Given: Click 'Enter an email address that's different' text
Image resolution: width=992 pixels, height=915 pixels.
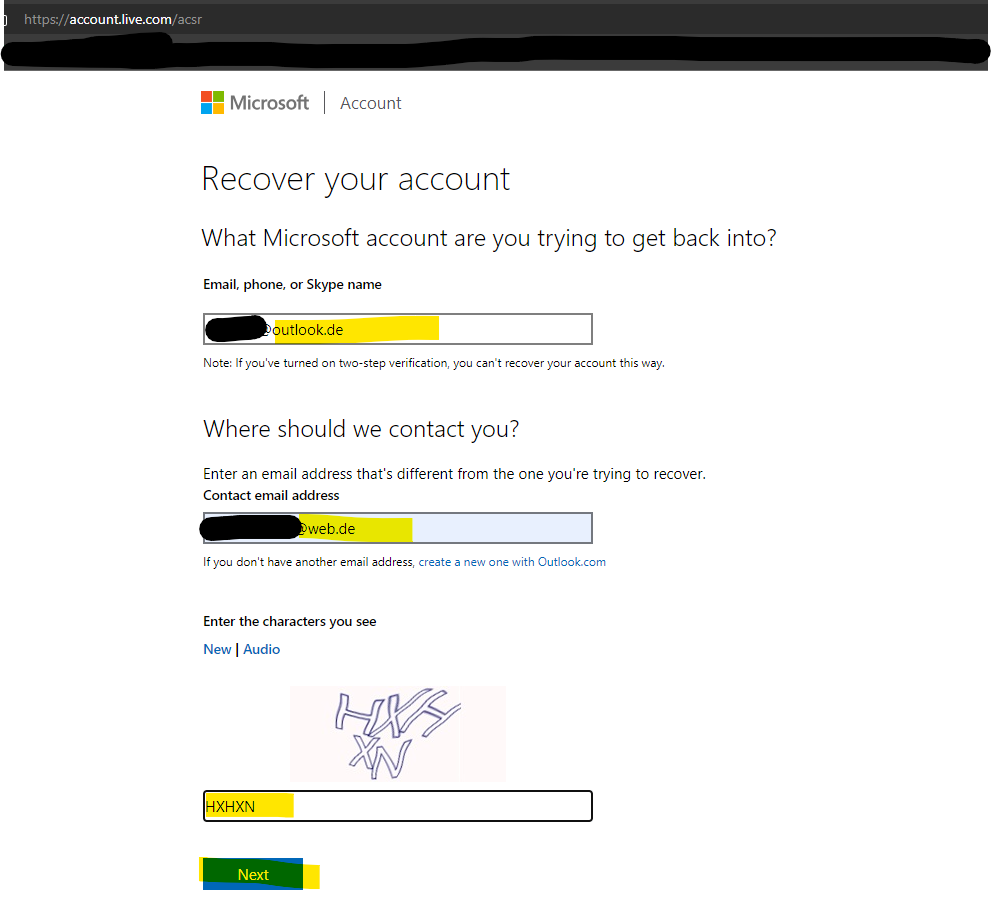Looking at the screenshot, I should [x=454, y=474].
